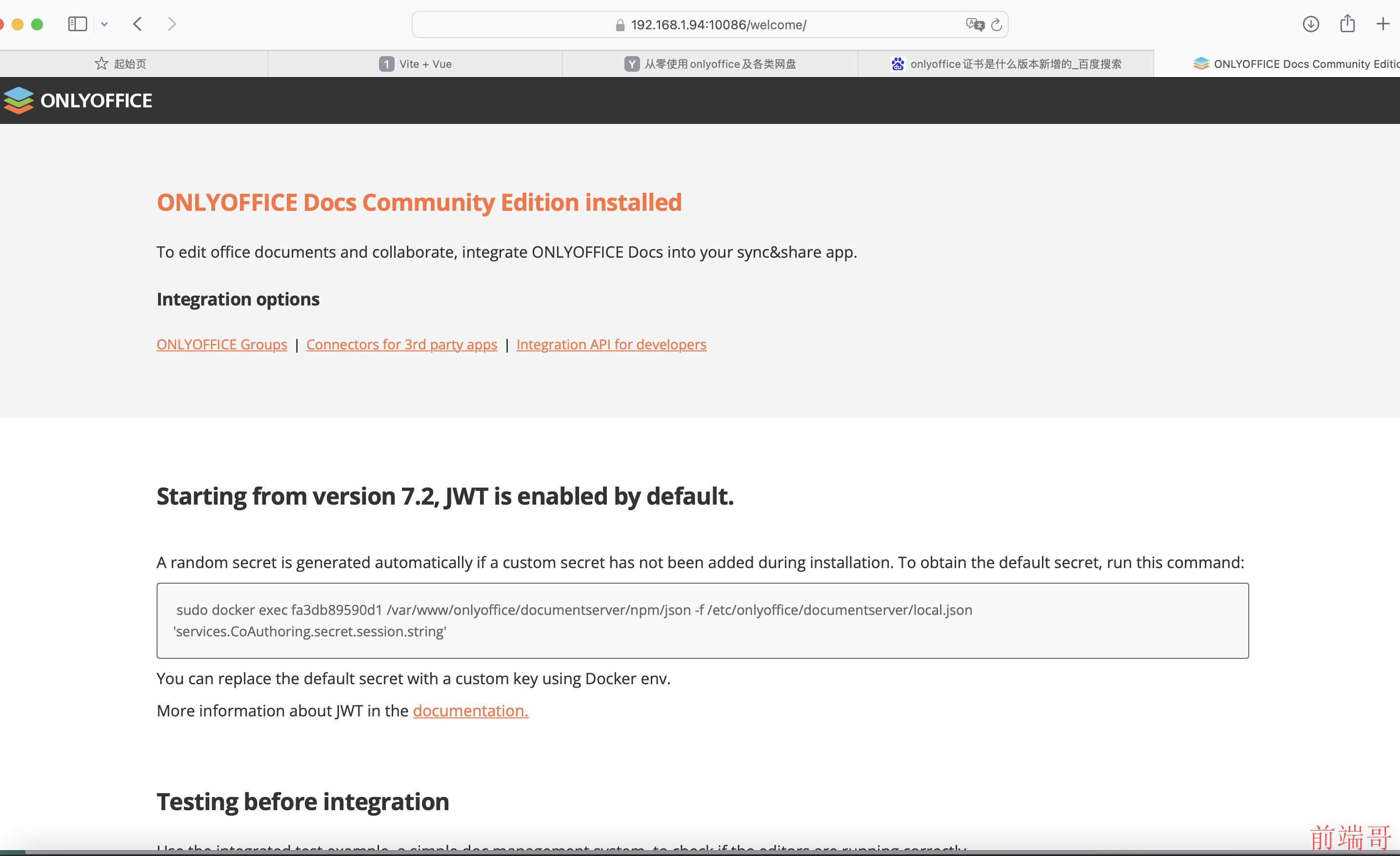Viewport: 1400px width, 856px height.
Task: Open the ONLYOFFICE Groups link
Action: point(221,345)
